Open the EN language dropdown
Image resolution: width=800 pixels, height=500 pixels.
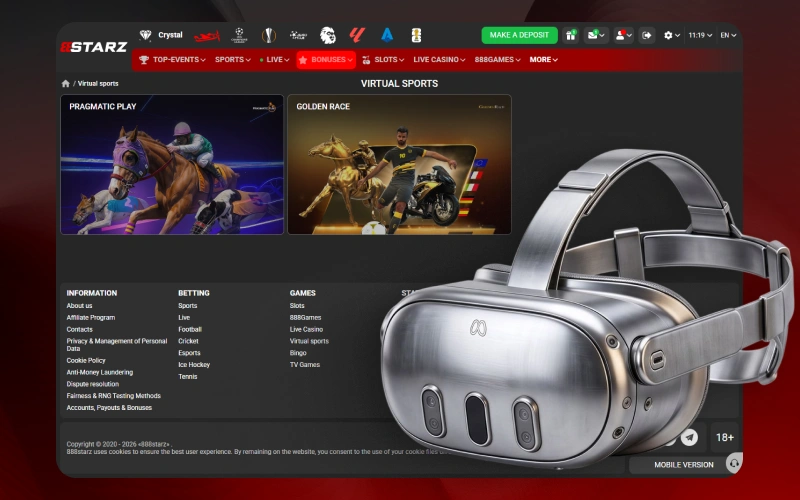(x=728, y=35)
